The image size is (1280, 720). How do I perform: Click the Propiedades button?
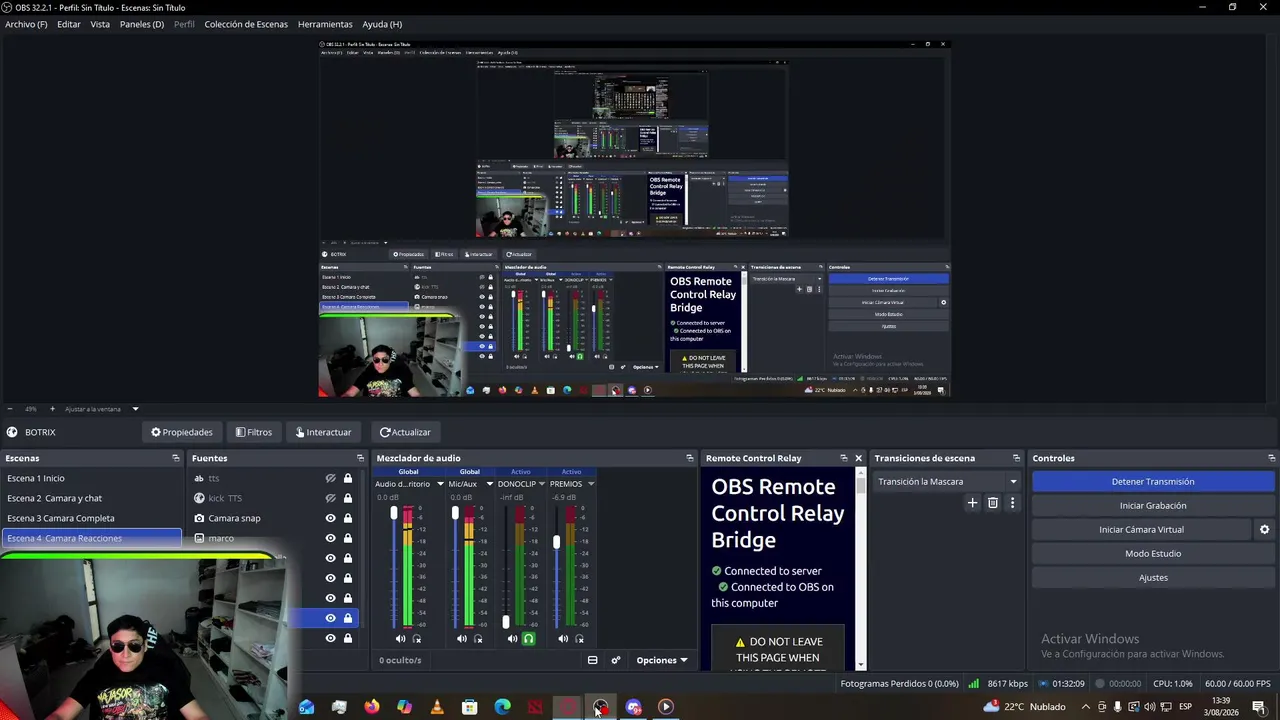click(x=182, y=432)
